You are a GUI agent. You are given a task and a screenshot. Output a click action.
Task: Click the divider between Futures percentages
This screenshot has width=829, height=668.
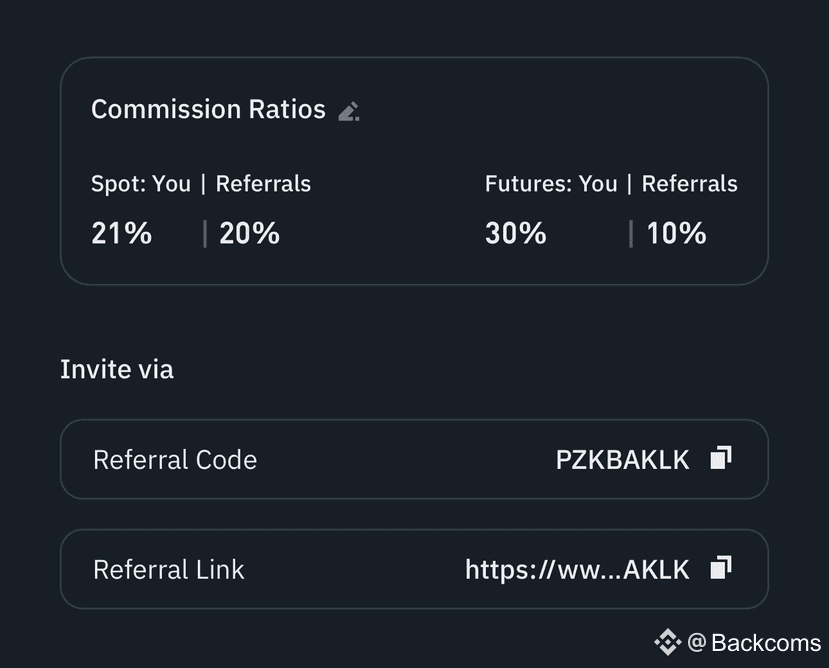[631, 233]
